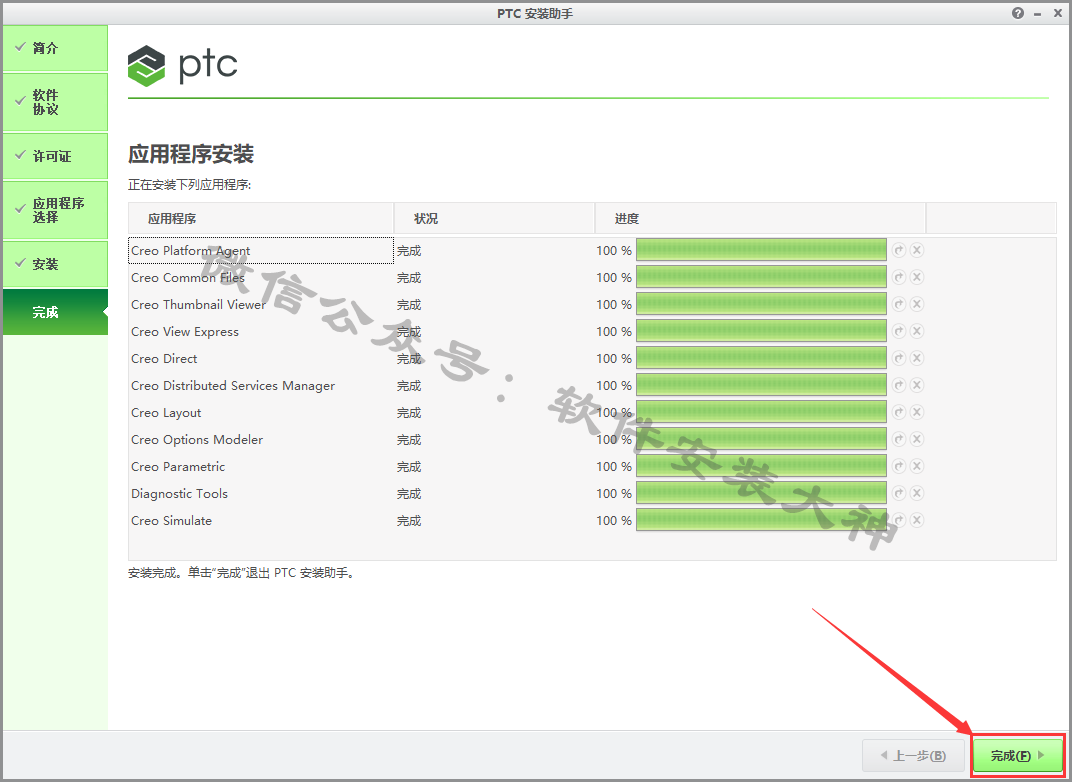Click the 进度 column header
The width and height of the screenshot is (1072, 782).
pyautogui.click(x=760, y=219)
